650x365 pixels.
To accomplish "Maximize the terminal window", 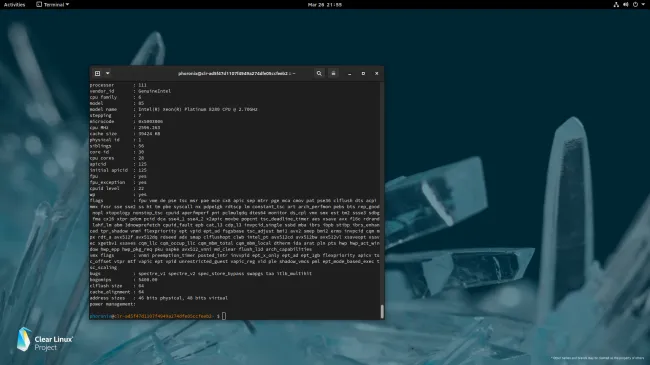I will [x=363, y=73].
